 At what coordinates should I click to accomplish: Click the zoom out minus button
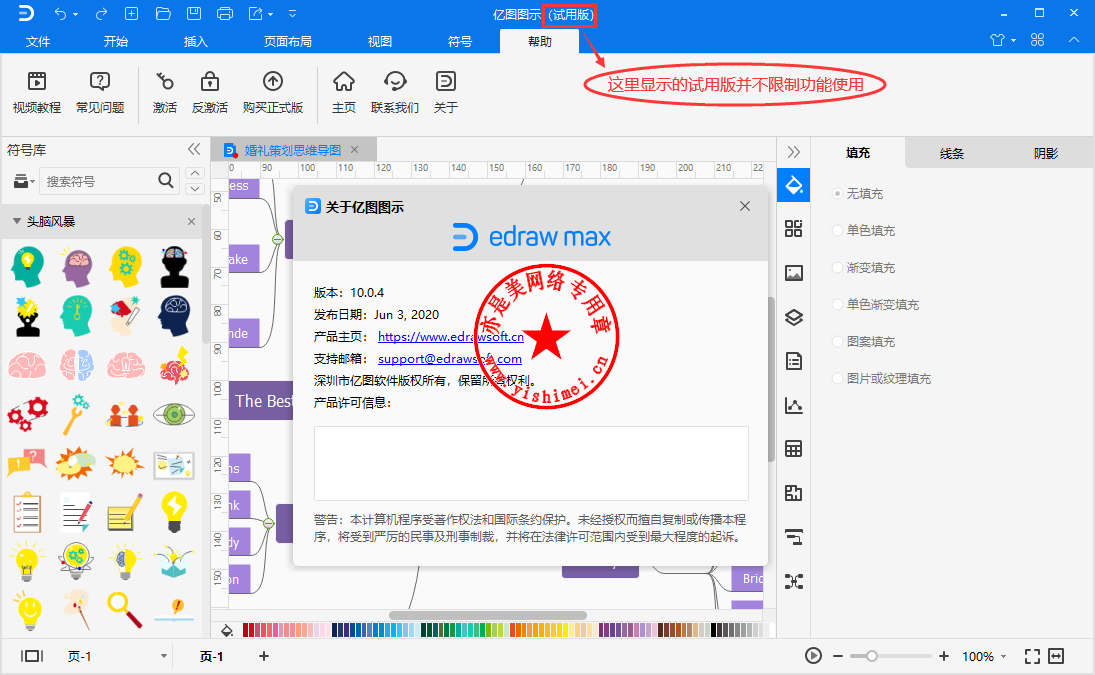(x=838, y=656)
